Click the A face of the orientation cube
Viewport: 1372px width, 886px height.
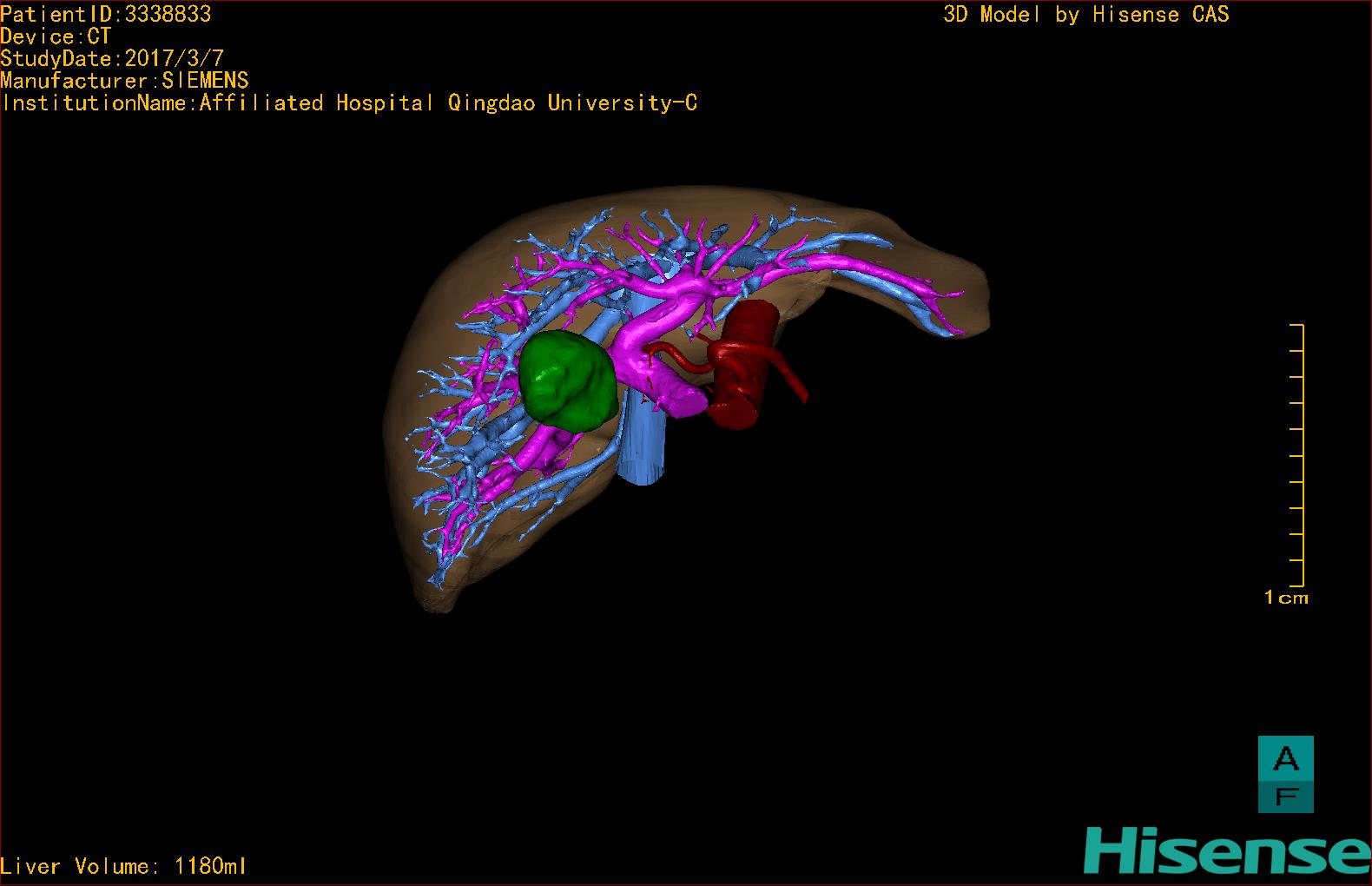[1285, 758]
